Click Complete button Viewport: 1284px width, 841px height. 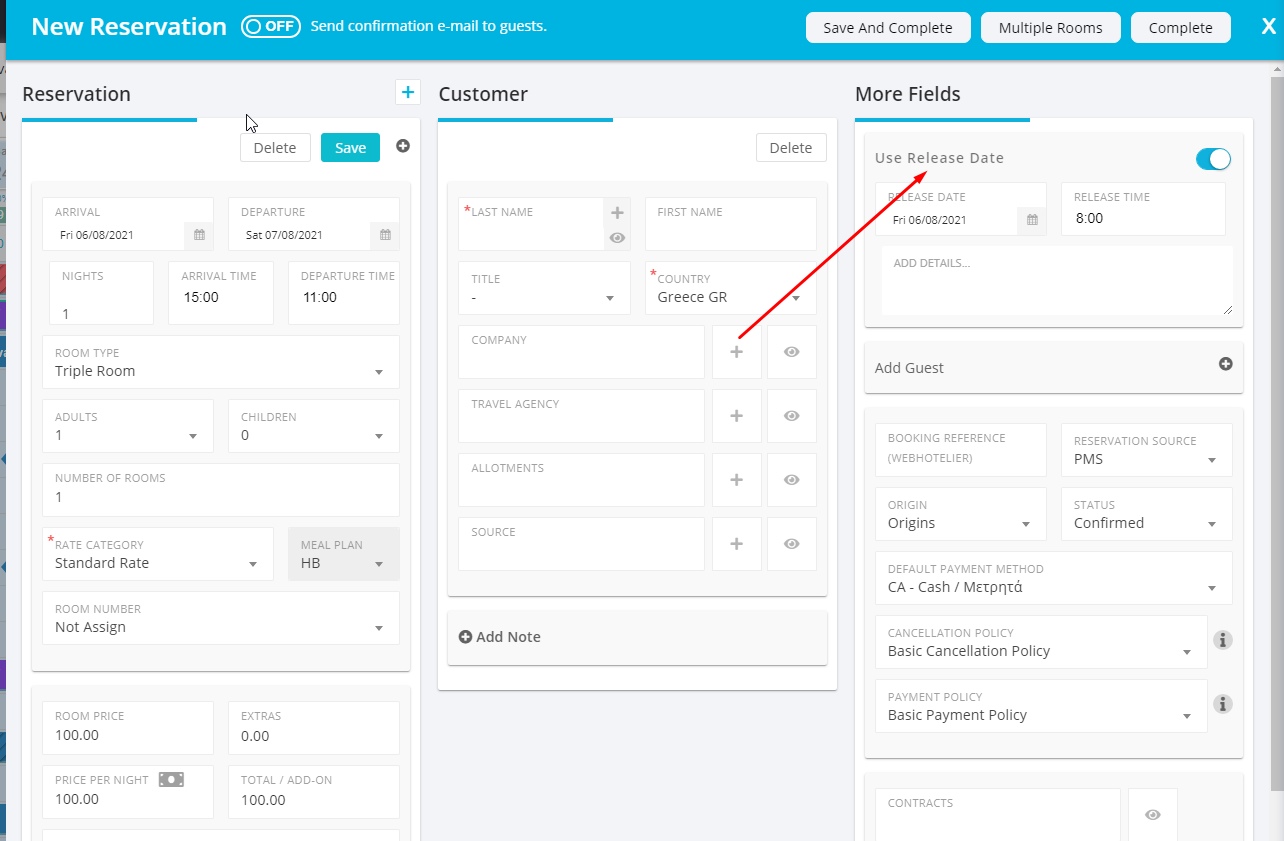pos(1181,27)
